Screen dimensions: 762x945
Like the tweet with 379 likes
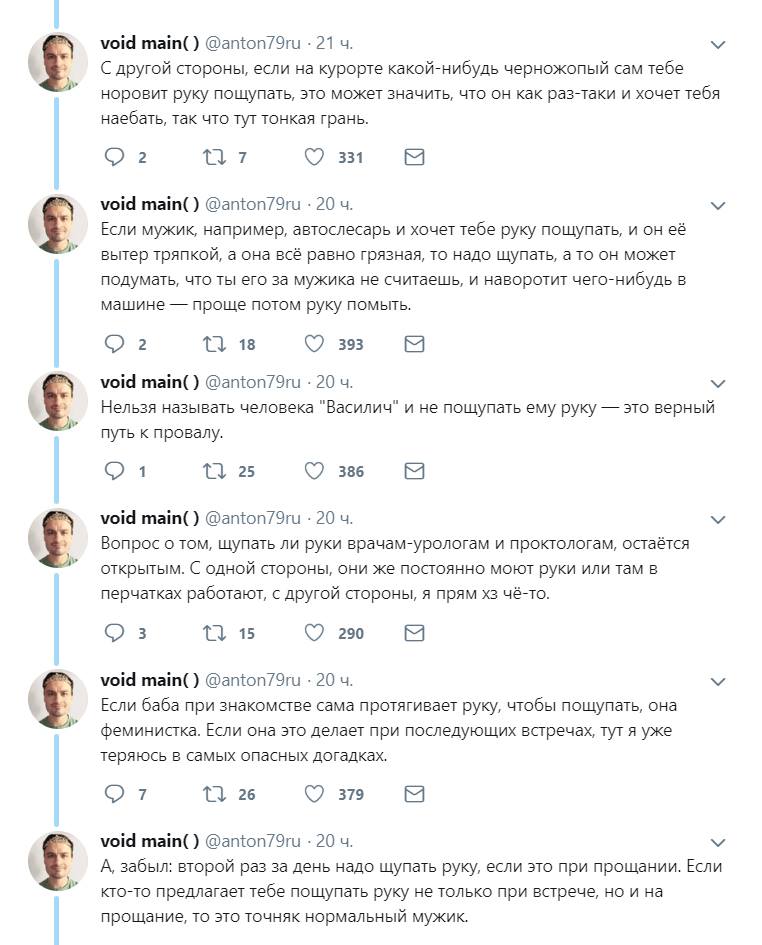click(x=313, y=794)
